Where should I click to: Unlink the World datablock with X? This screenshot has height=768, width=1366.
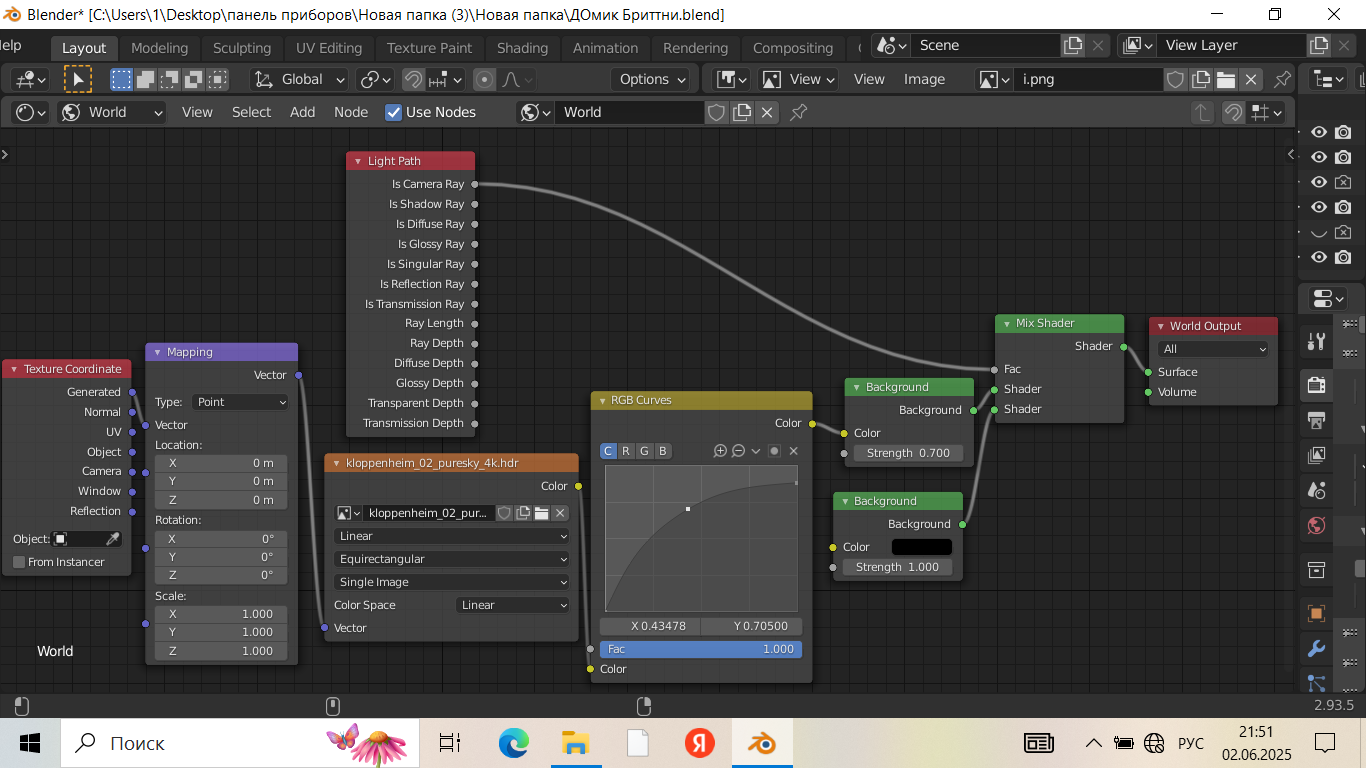[x=767, y=113]
